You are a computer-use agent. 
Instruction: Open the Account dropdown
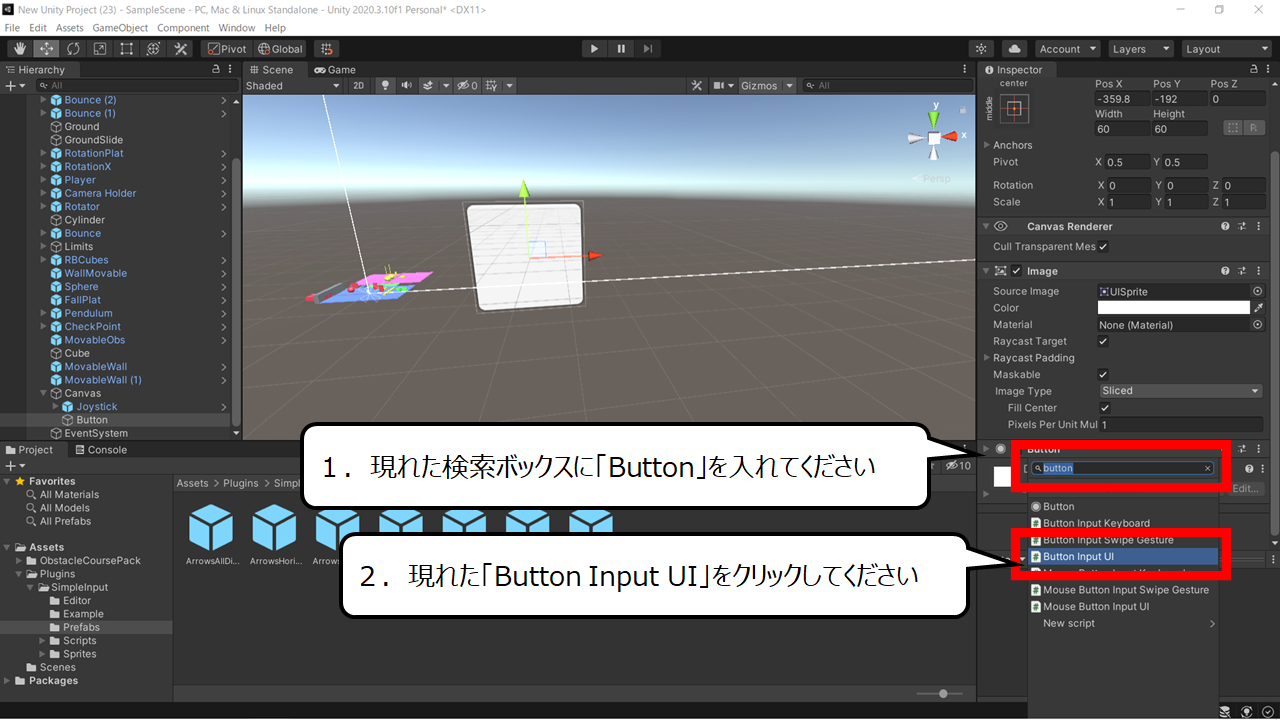[1067, 48]
